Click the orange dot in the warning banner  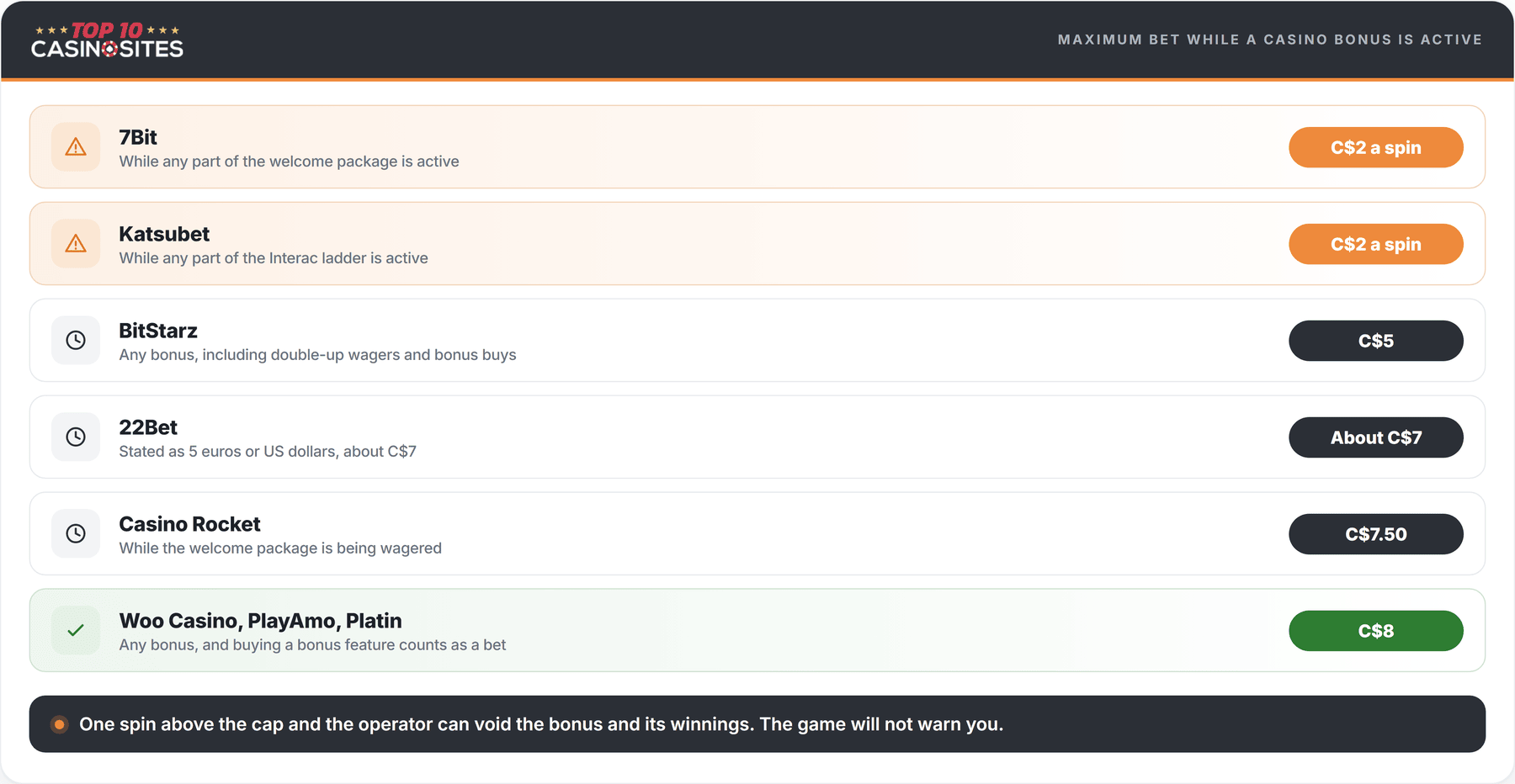pyautogui.click(x=59, y=724)
